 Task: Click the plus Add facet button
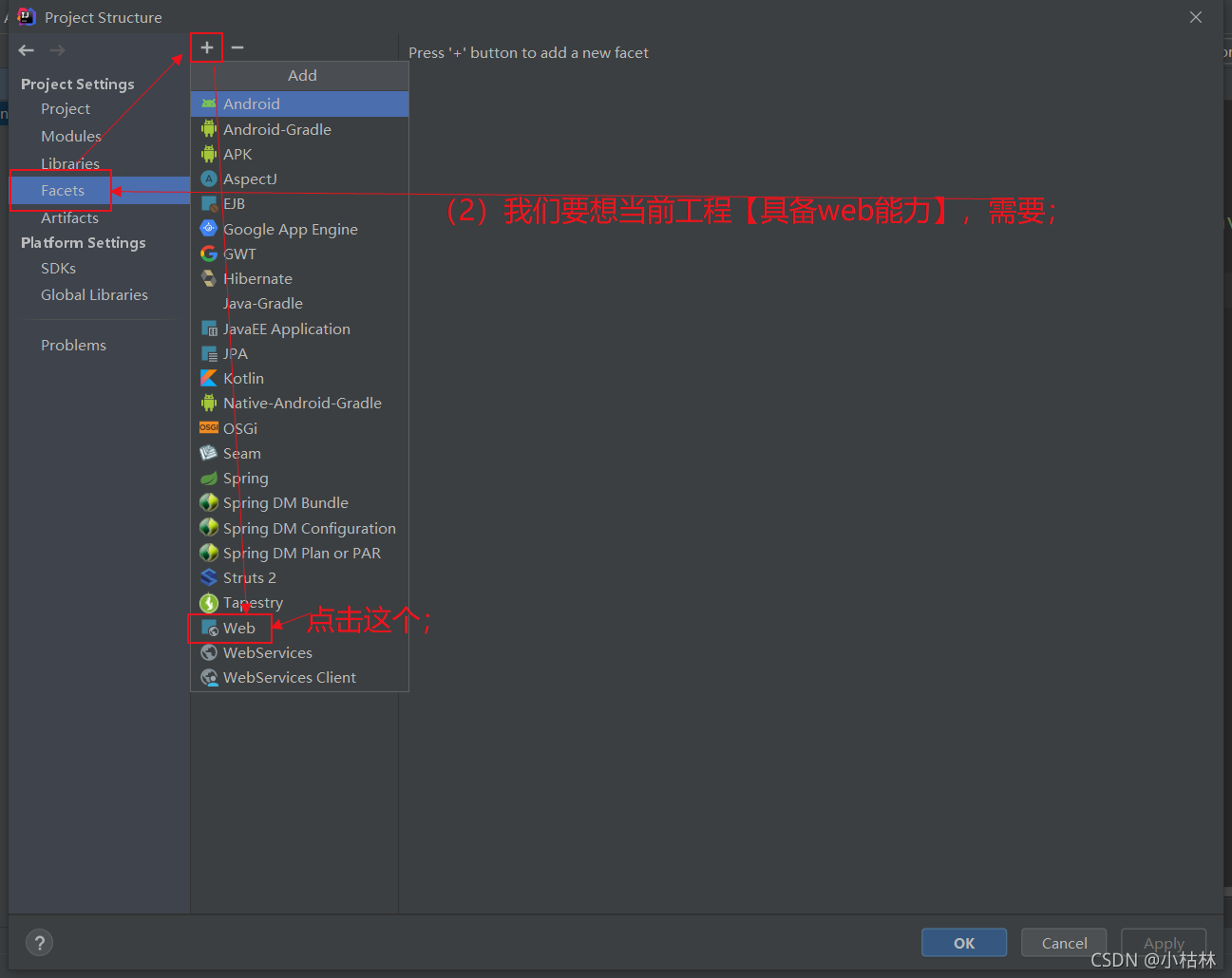(x=206, y=47)
